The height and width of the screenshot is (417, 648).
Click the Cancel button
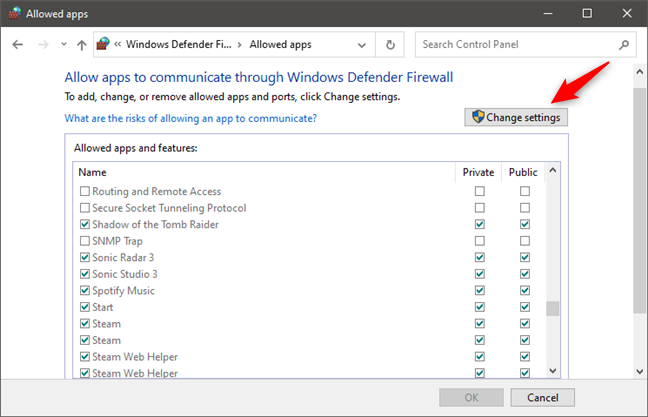tap(542, 398)
